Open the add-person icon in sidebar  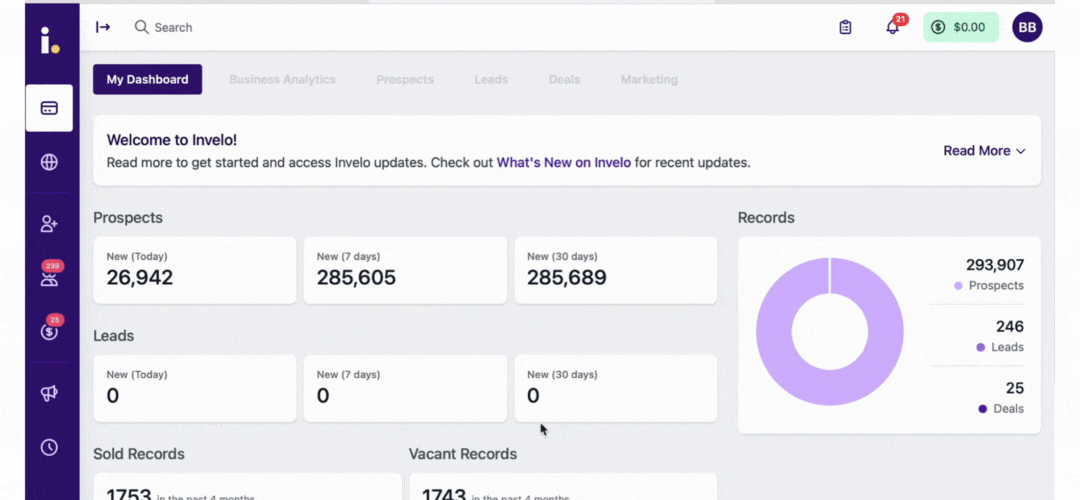[49, 223]
